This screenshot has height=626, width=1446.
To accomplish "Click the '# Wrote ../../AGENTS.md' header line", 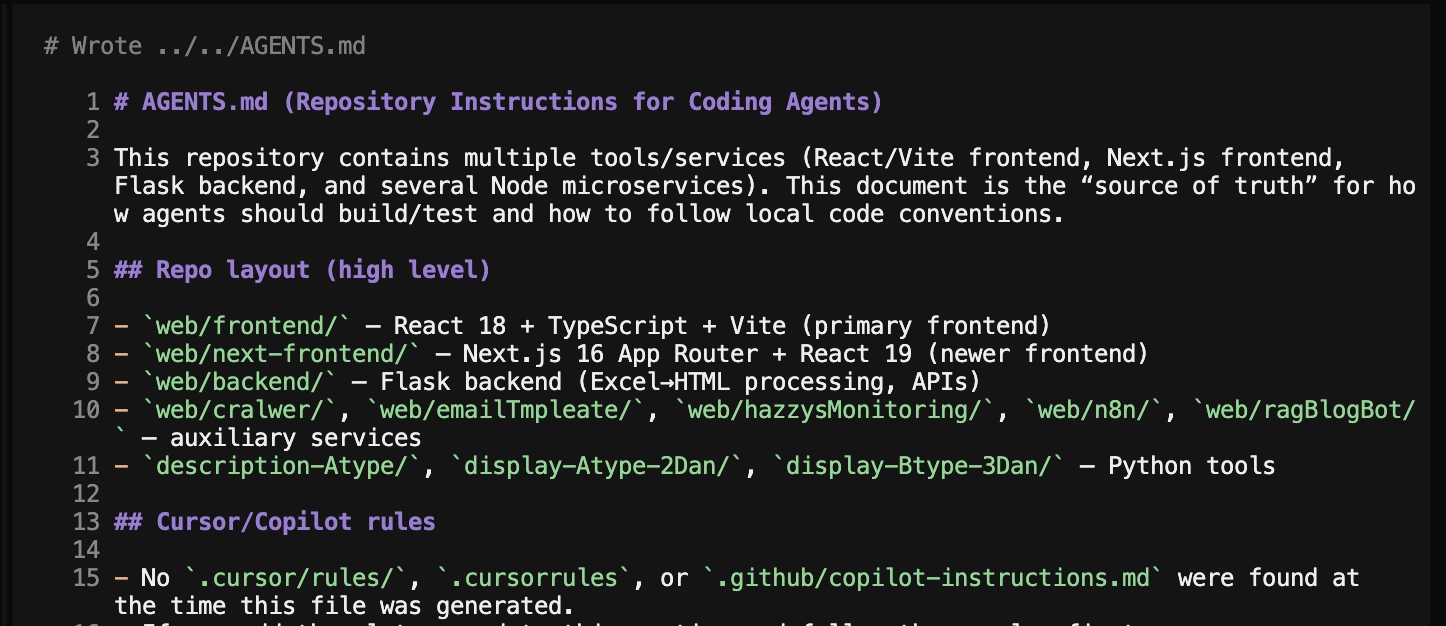I will [204, 46].
